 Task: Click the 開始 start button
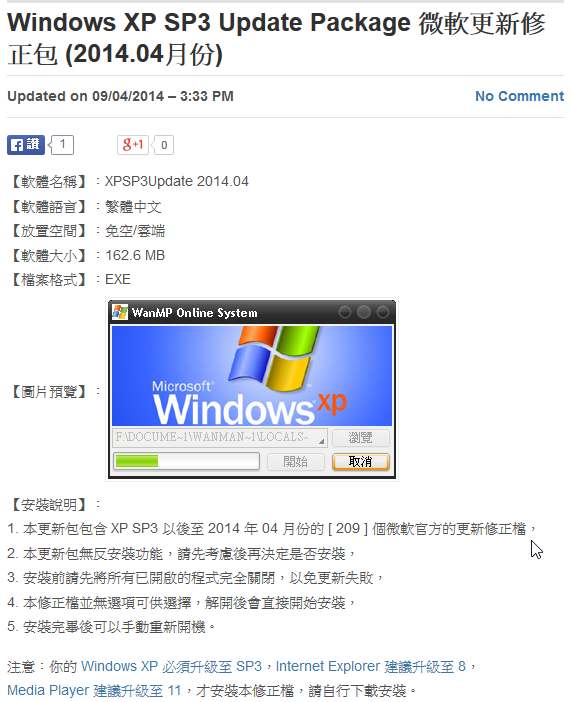pos(296,462)
